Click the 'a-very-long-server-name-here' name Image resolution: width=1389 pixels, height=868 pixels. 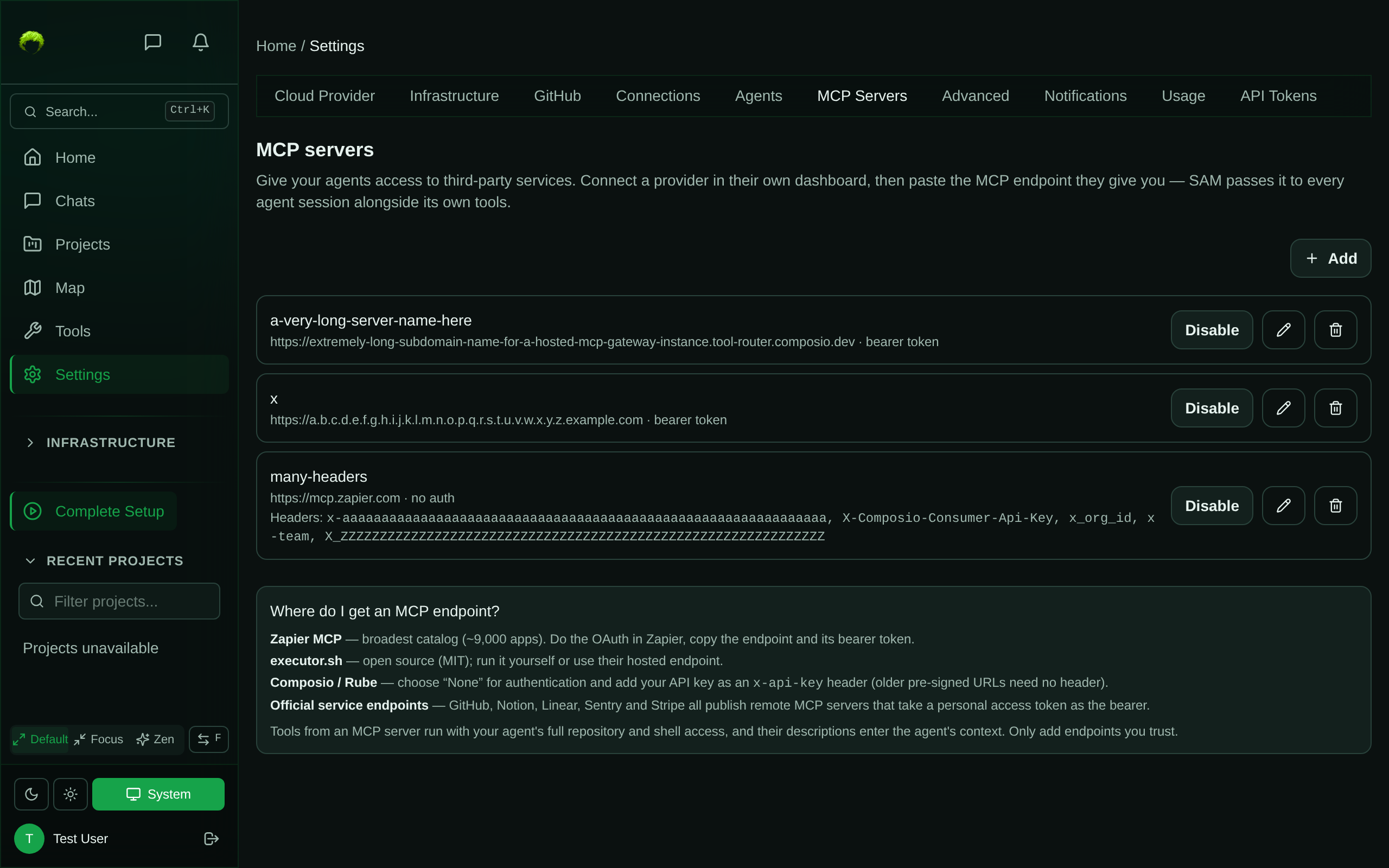[x=371, y=320]
